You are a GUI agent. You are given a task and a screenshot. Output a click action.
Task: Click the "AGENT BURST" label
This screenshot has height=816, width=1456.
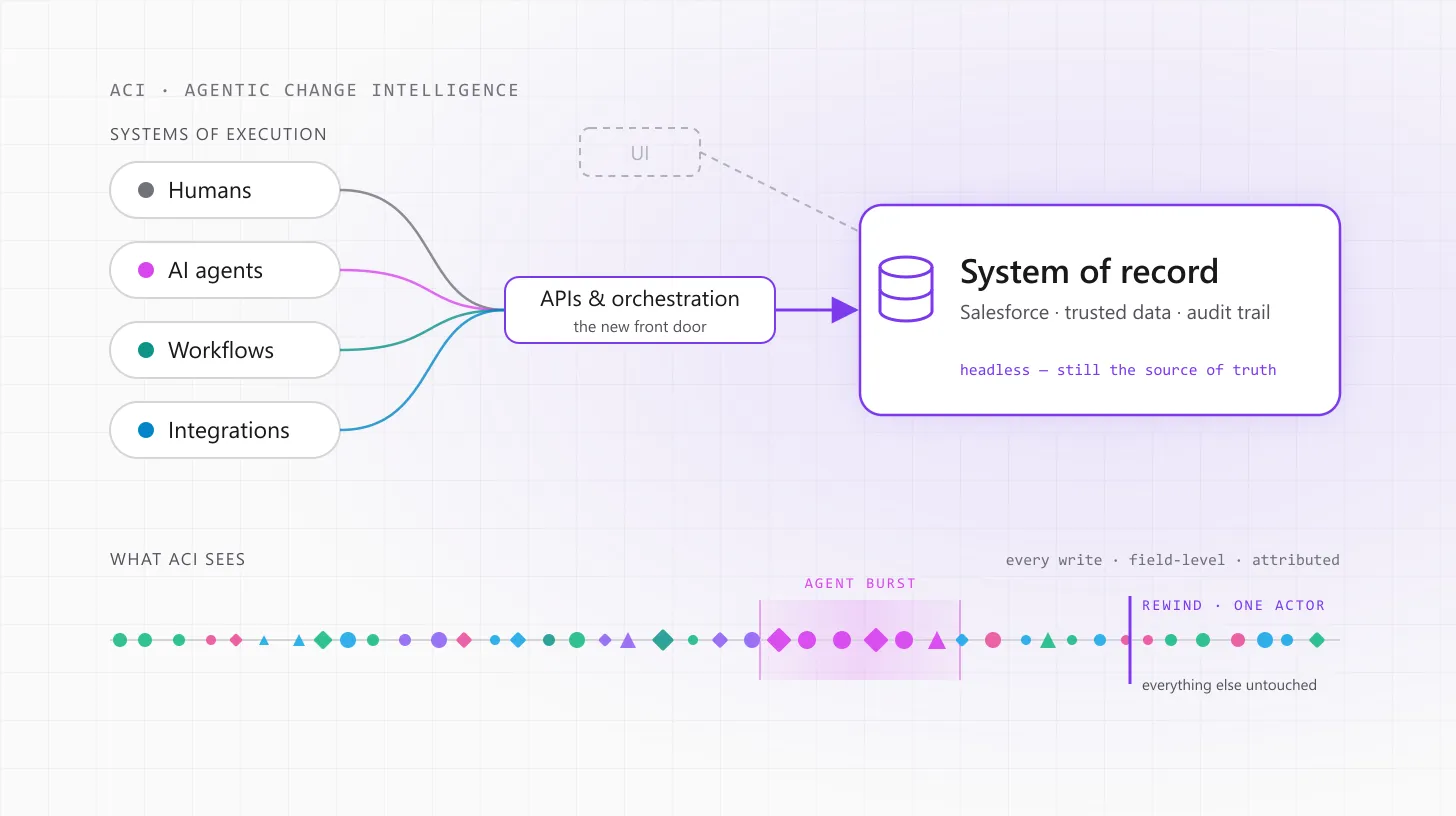(860, 583)
